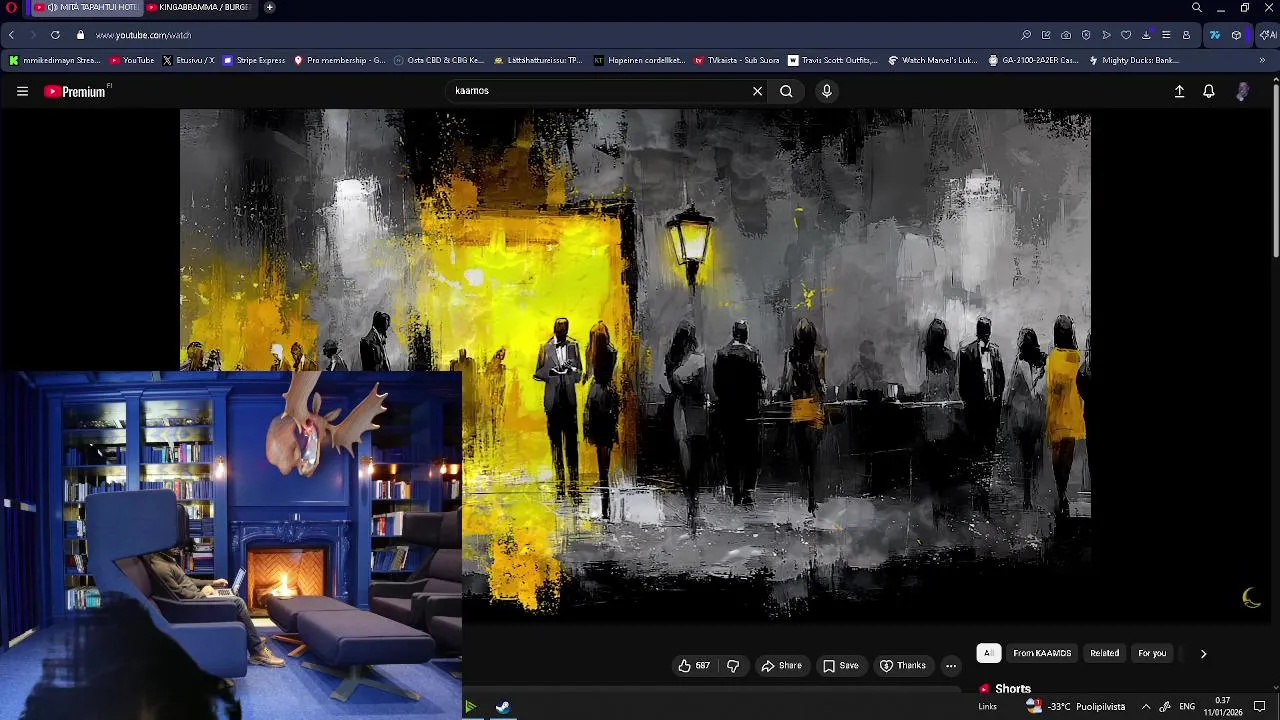Viewport: 1280px width, 720px height.
Task: Dislike the video
Action: pos(733,666)
